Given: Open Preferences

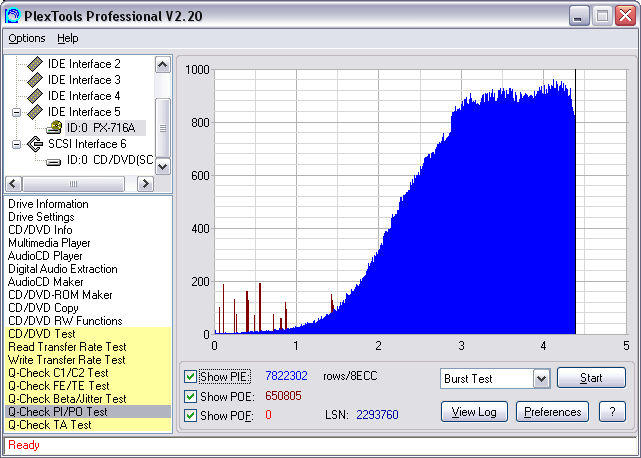Looking at the screenshot, I should pyautogui.click(x=552, y=412).
